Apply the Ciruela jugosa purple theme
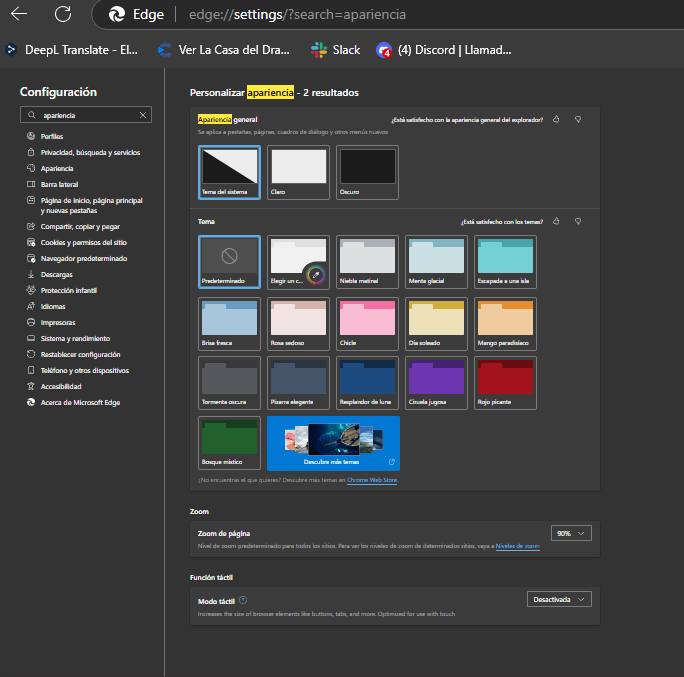684x677 pixels. pos(436,381)
